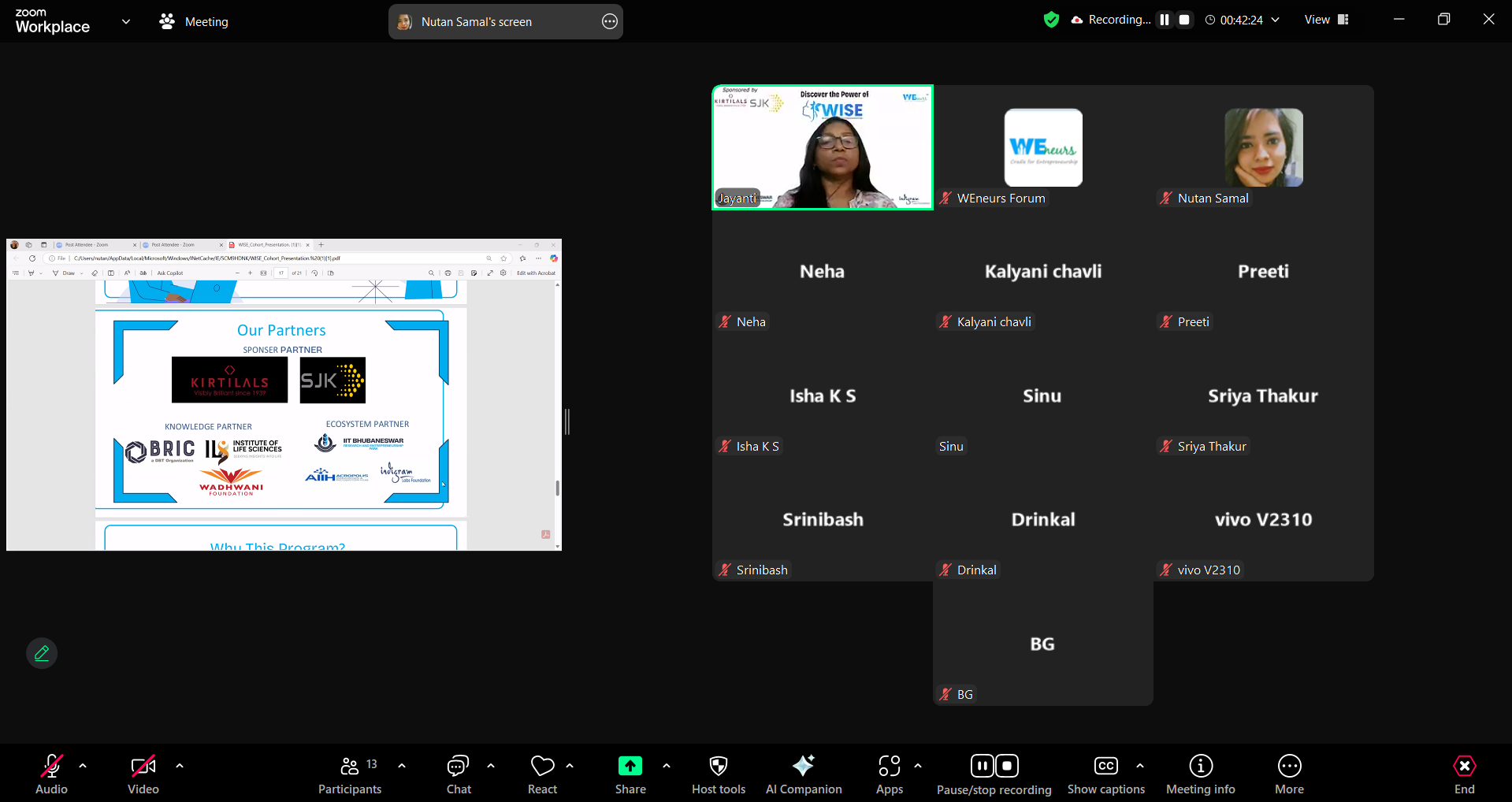Expand video options arrow beside Video

180,766
